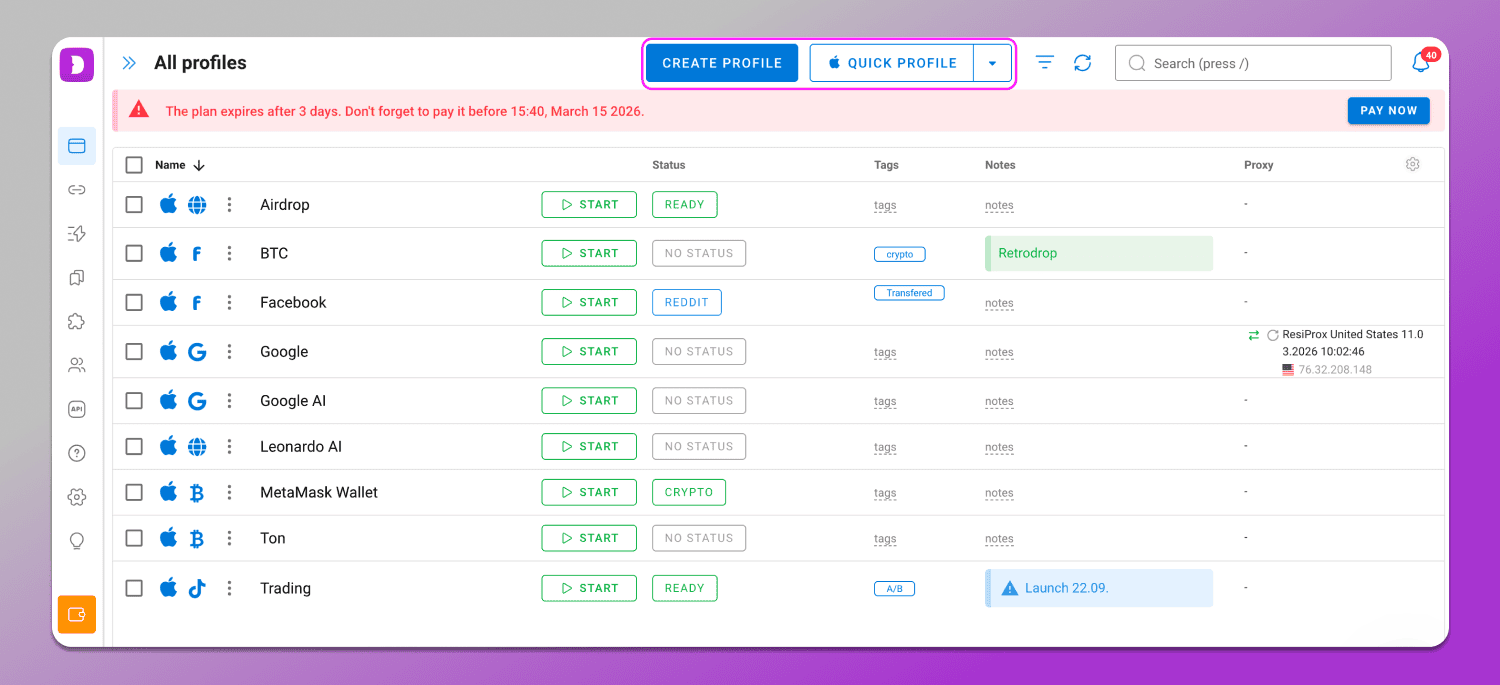Click the Transfered tag on Facebook

(x=909, y=294)
